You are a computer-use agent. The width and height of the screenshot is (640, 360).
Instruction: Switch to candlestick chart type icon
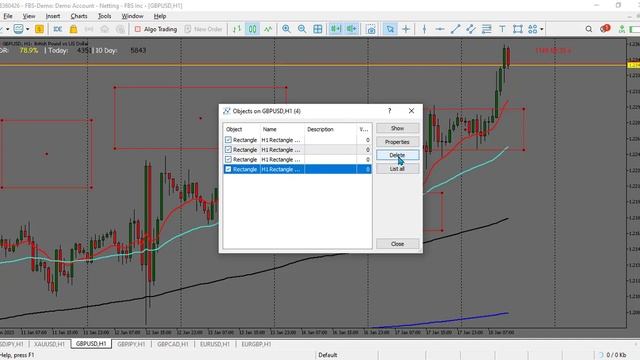(253, 29)
